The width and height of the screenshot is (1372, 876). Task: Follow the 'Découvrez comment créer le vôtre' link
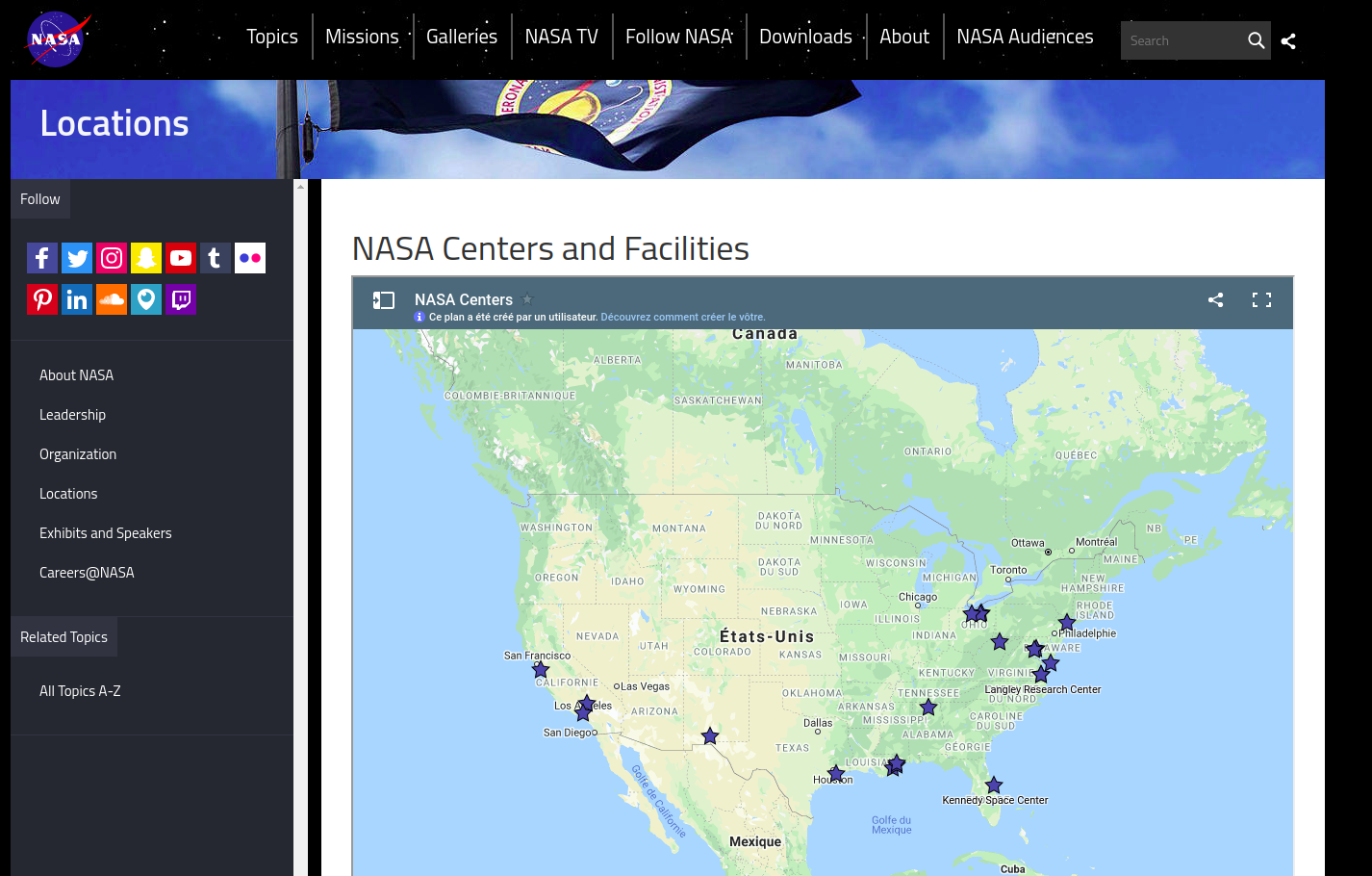point(682,317)
